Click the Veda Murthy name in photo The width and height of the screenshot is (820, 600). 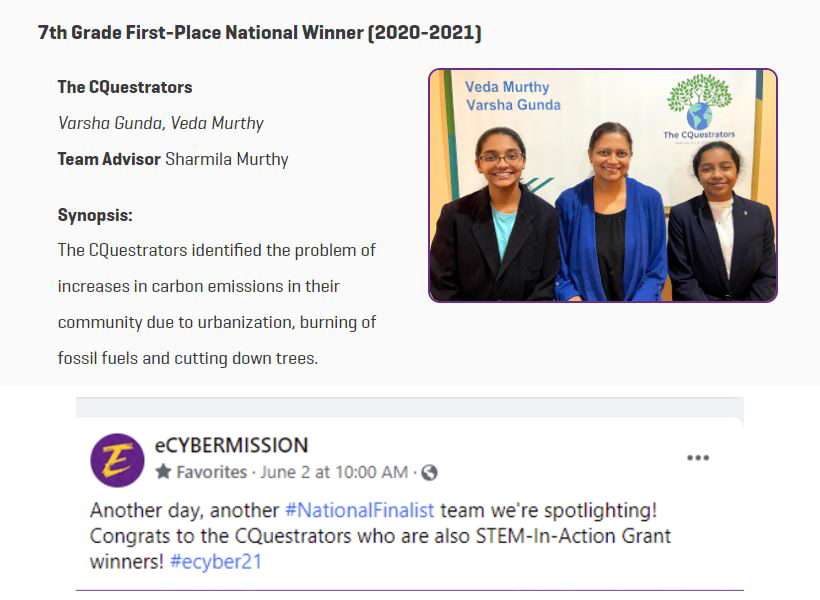pos(507,87)
